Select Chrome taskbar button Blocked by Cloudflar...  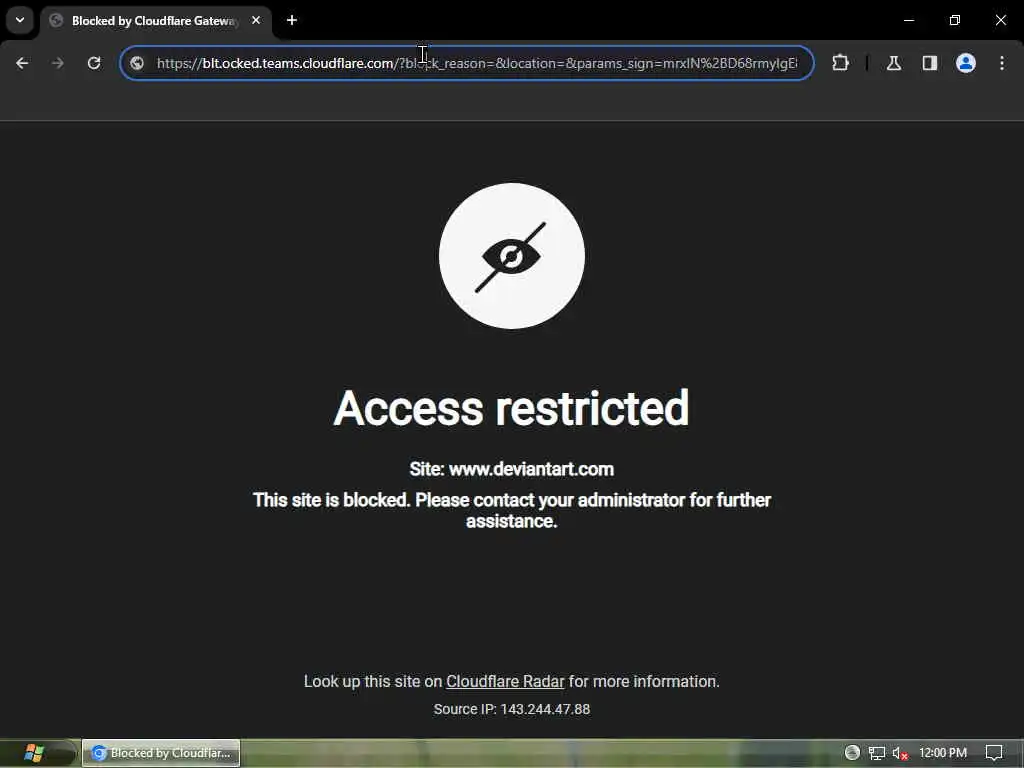(161, 753)
